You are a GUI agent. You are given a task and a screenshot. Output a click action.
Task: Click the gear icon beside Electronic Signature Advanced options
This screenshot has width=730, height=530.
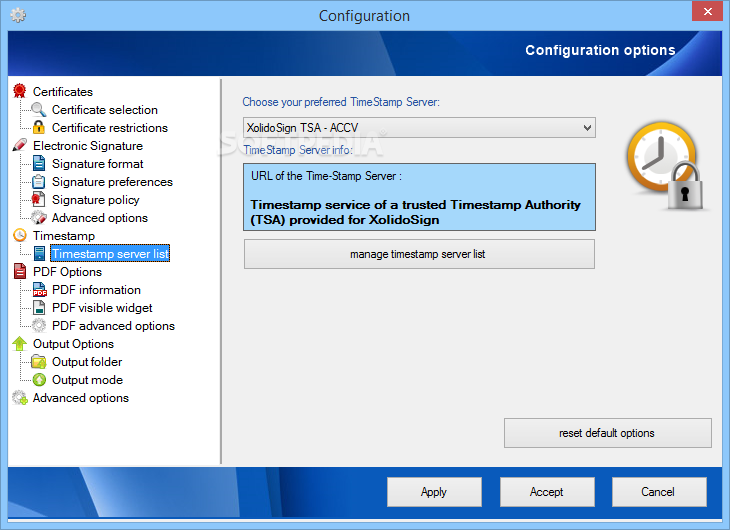pos(39,217)
